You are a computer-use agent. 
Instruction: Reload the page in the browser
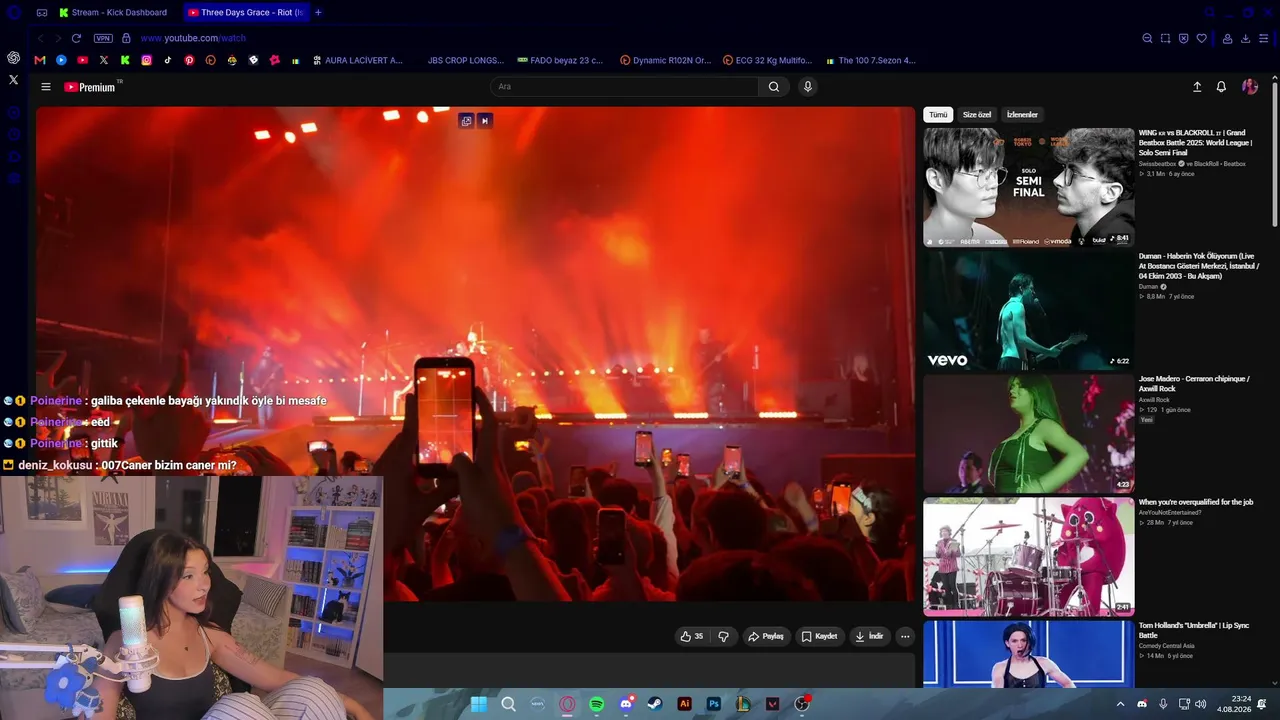[76, 38]
